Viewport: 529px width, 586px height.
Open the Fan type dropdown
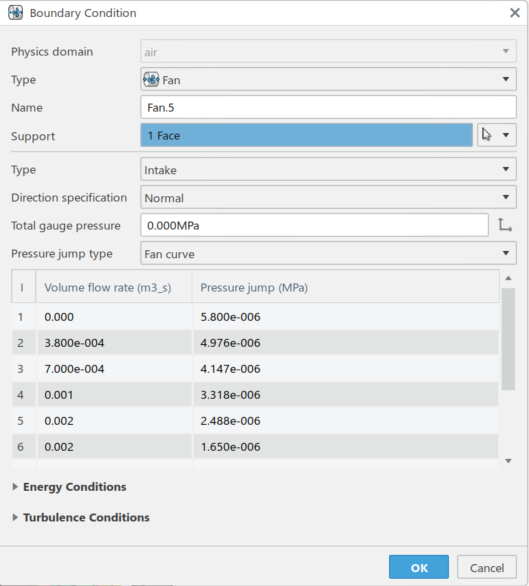pos(328,79)
